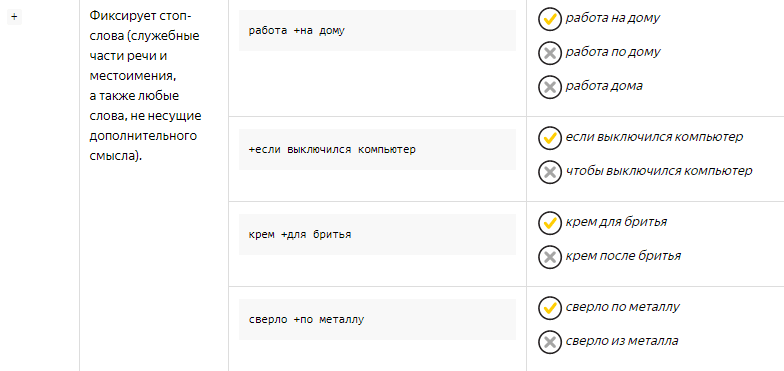Click gray cross icon beside работа дома

[550, 87]
